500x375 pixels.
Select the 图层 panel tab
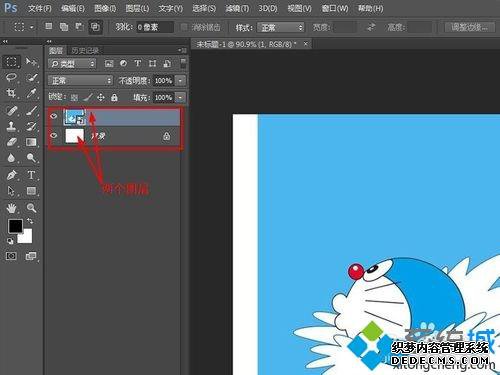(56, 51)
